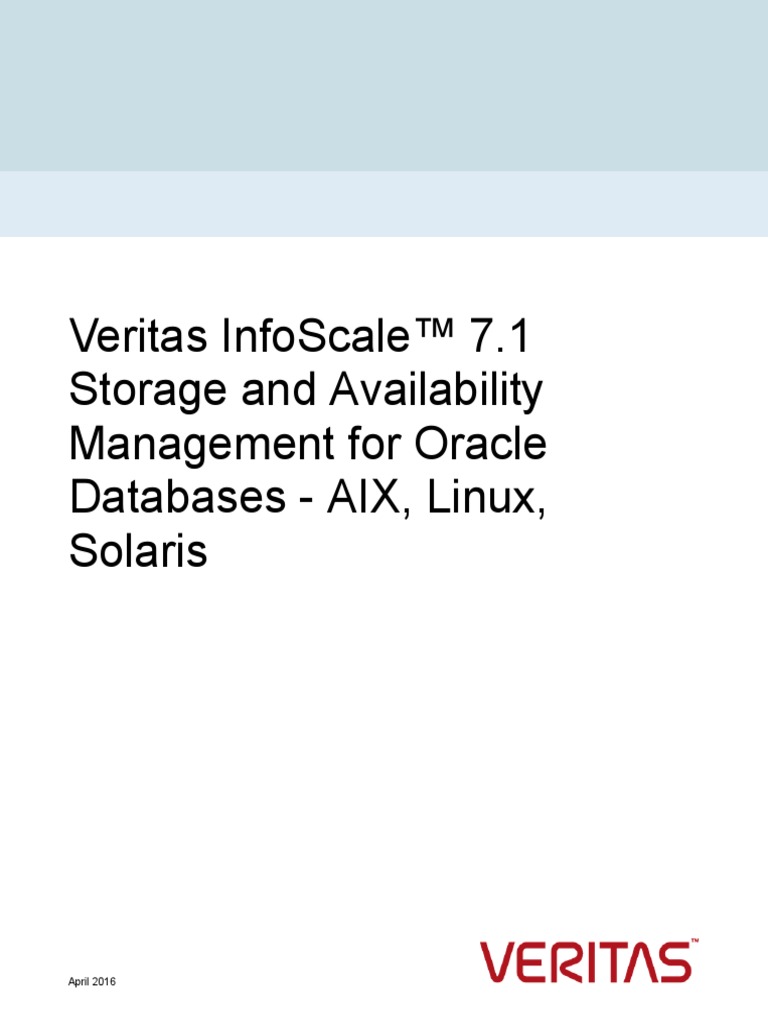Screen dimensions: 768x1024
Task: Click the word "Storage" in the title
Action: (138, 391)
